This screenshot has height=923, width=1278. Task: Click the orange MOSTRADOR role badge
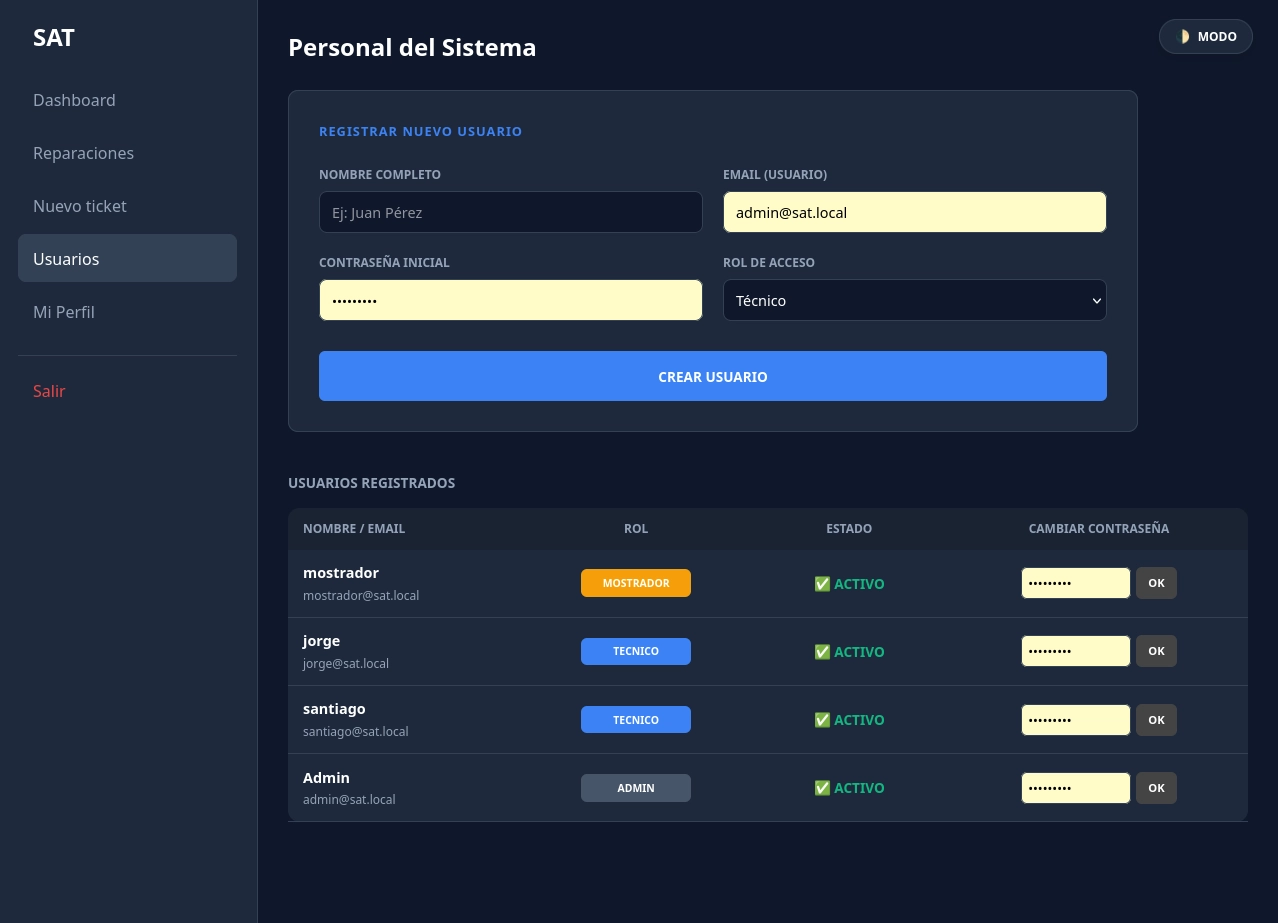coord(636,583)
